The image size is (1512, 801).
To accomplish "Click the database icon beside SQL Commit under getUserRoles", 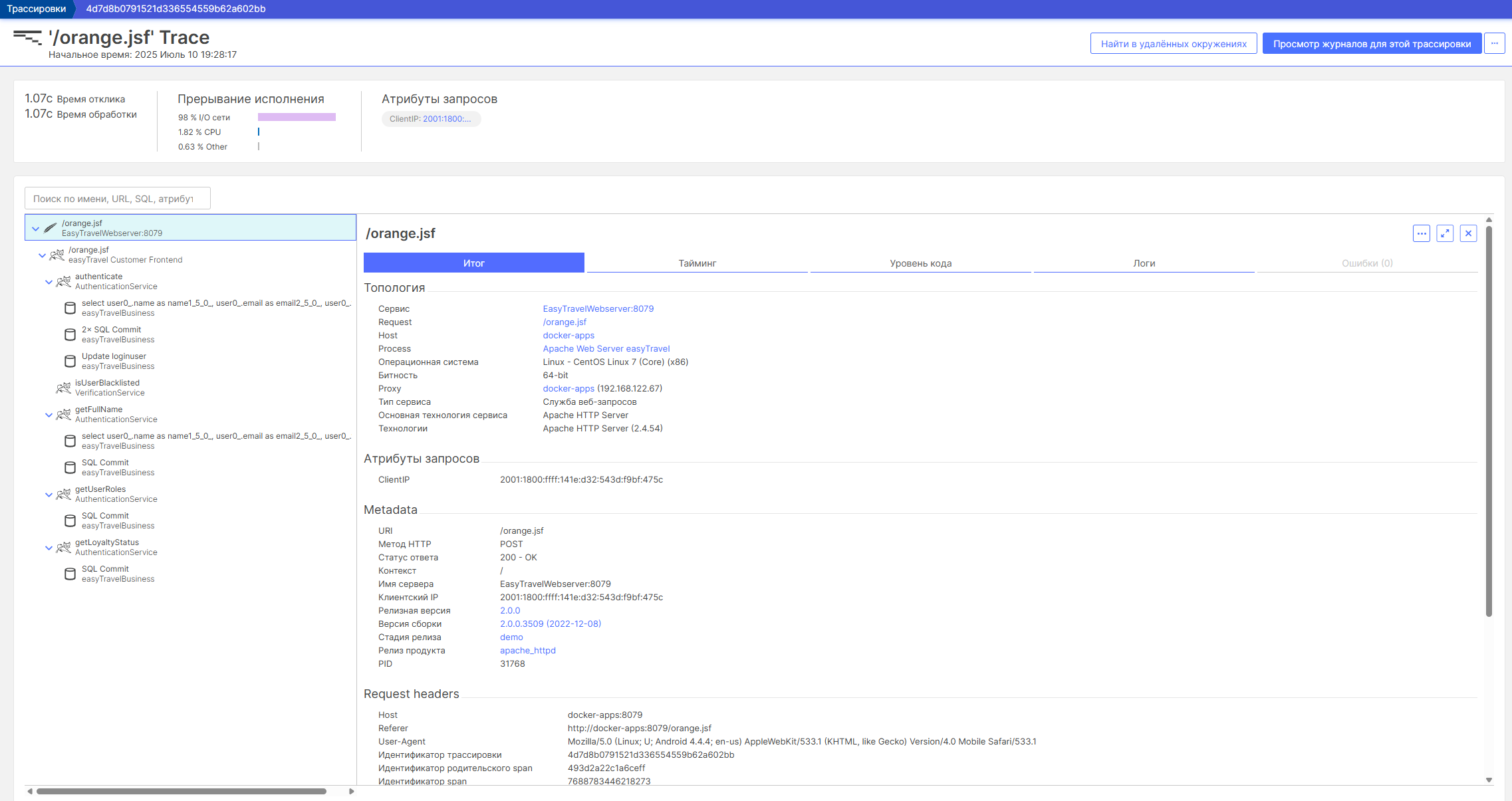I will (70, 520).
